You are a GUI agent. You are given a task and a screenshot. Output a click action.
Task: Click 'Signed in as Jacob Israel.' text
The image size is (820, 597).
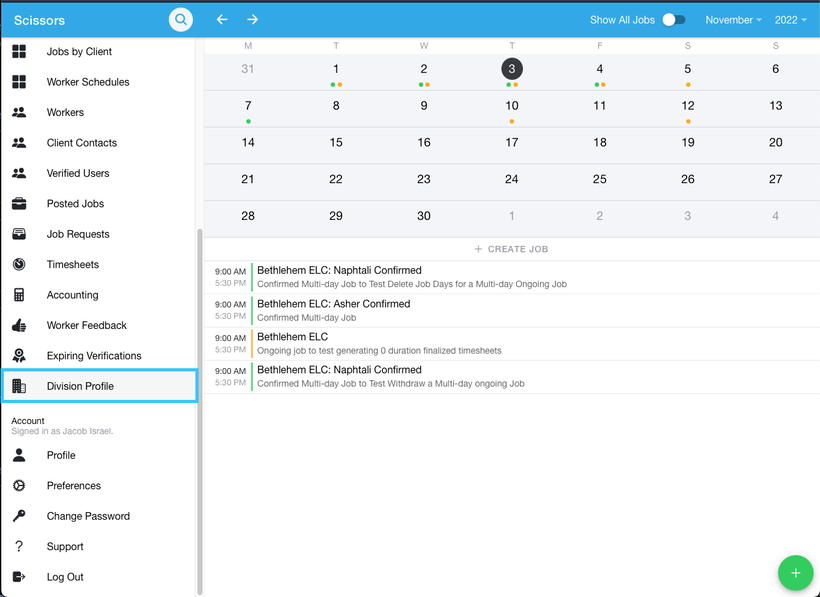(62, 431)
